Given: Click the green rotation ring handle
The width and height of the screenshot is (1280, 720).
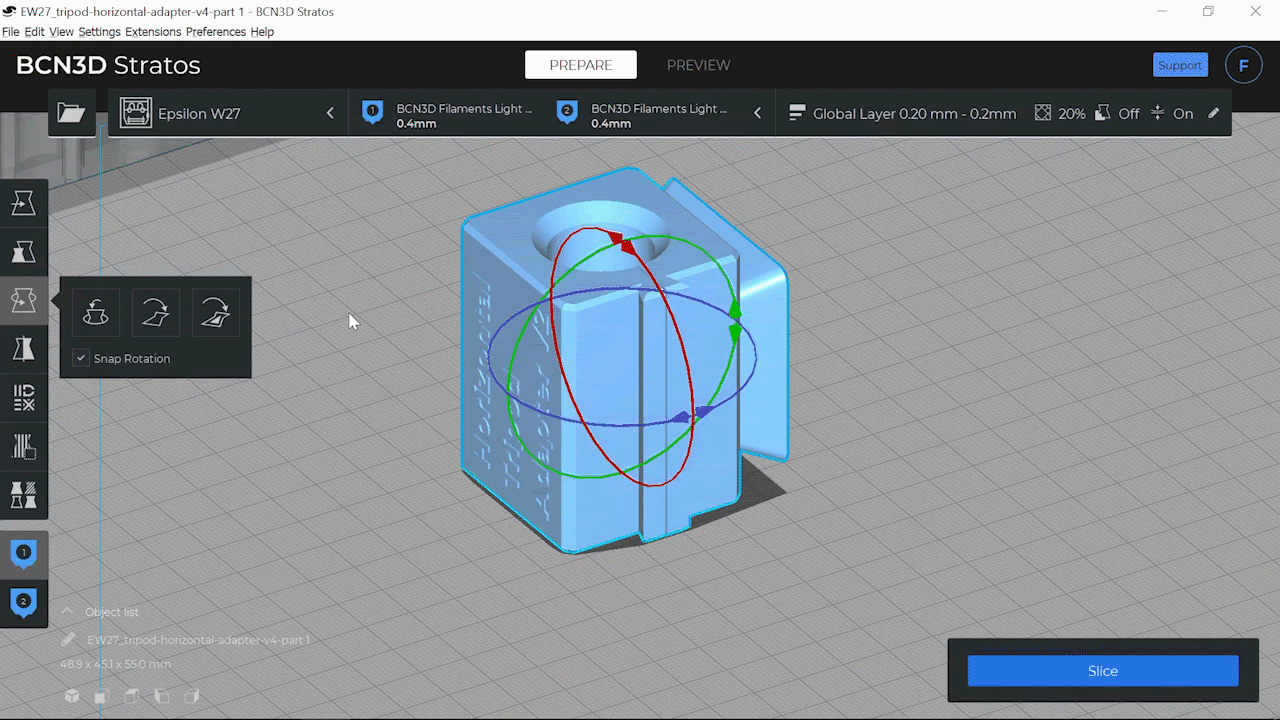Looking at the screenshot, I should pyautogui.click(x=735, y=321).
